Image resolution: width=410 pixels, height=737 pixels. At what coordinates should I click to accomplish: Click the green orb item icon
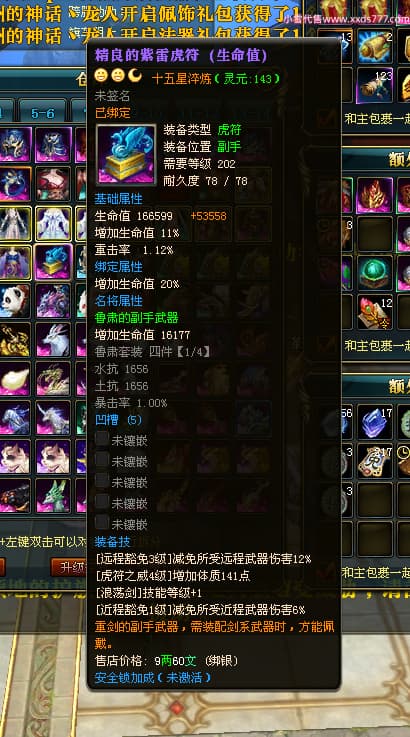coord(374,273)
